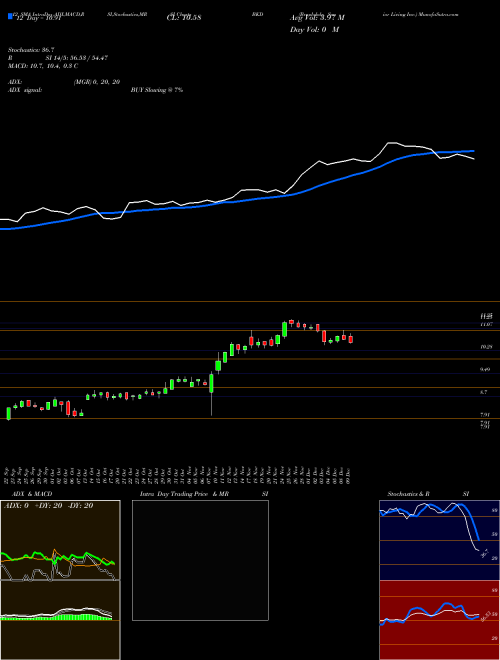
Task: Click the Avg Vol: 3.97 M label
Action: [317, 18]
